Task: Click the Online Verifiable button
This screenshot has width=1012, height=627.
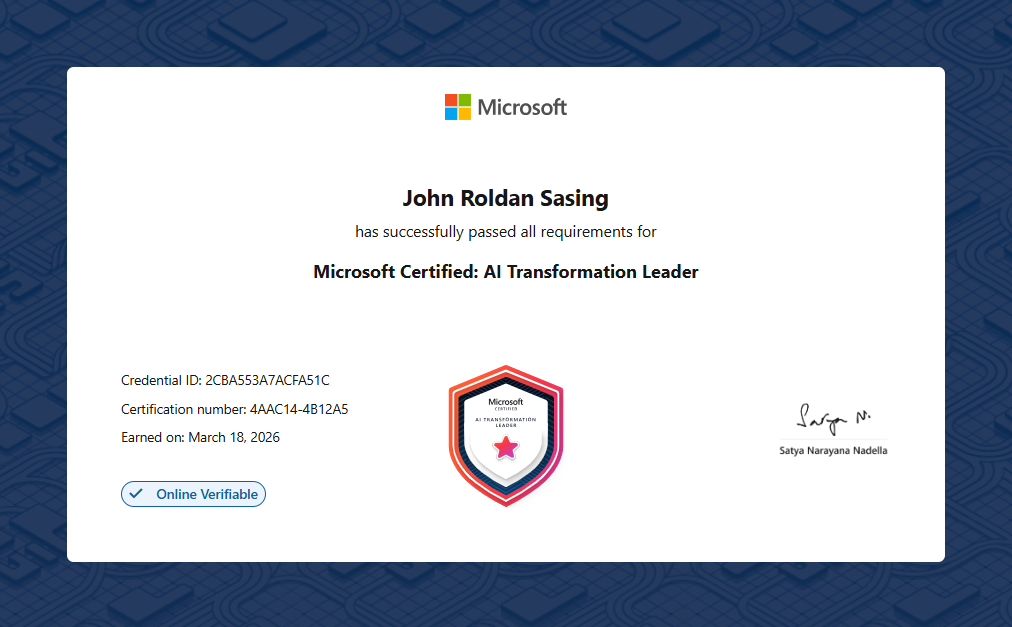Action: coord(194,494)
